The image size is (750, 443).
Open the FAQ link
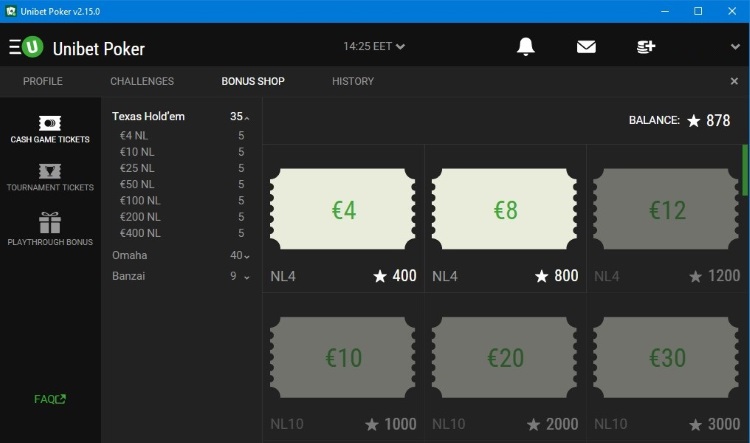(x=50, y=399)
